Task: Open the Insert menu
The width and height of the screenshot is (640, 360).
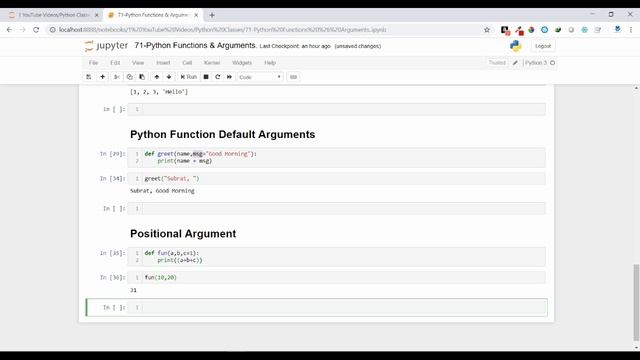Action: [x=163, y=63]
